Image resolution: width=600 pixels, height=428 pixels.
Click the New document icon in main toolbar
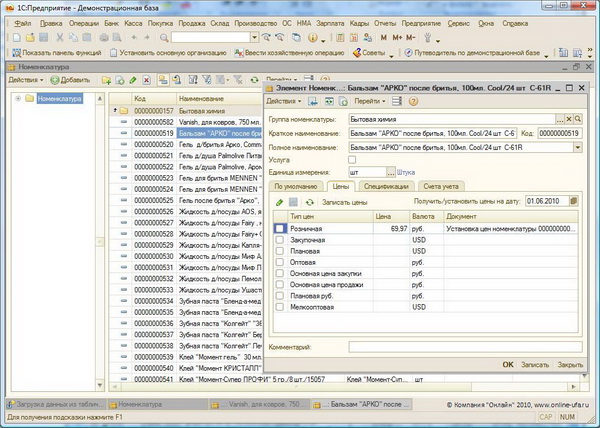[x=16, y=37]
